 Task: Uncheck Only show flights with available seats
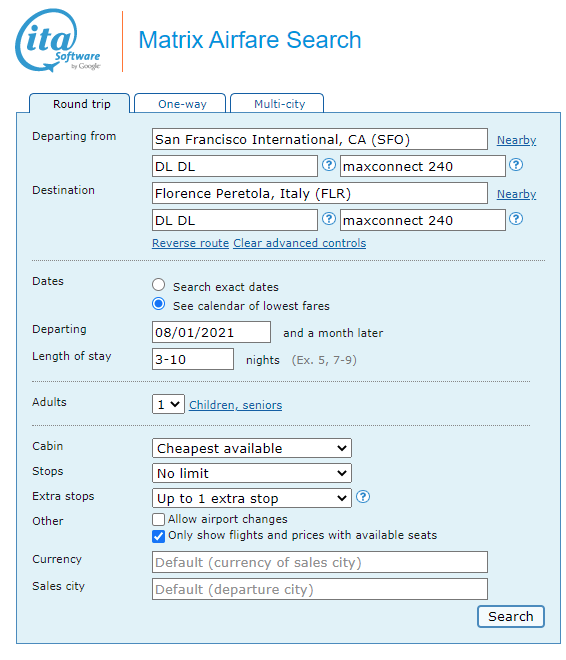click(x=159, y=536)
